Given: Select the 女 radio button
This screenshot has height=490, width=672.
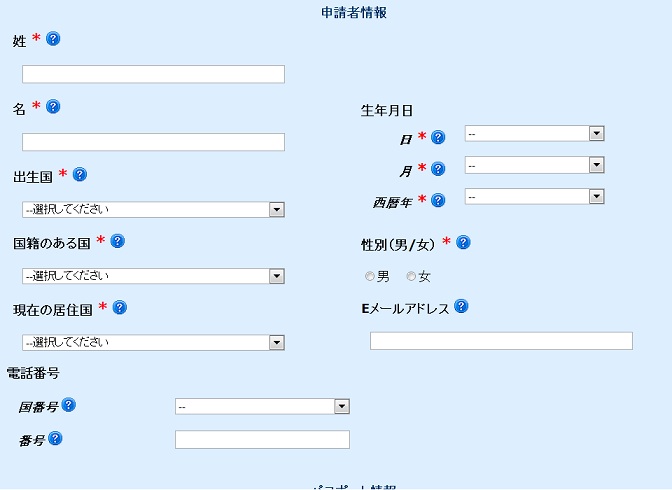Looking at the screenshot, I should tap(411, 277).
